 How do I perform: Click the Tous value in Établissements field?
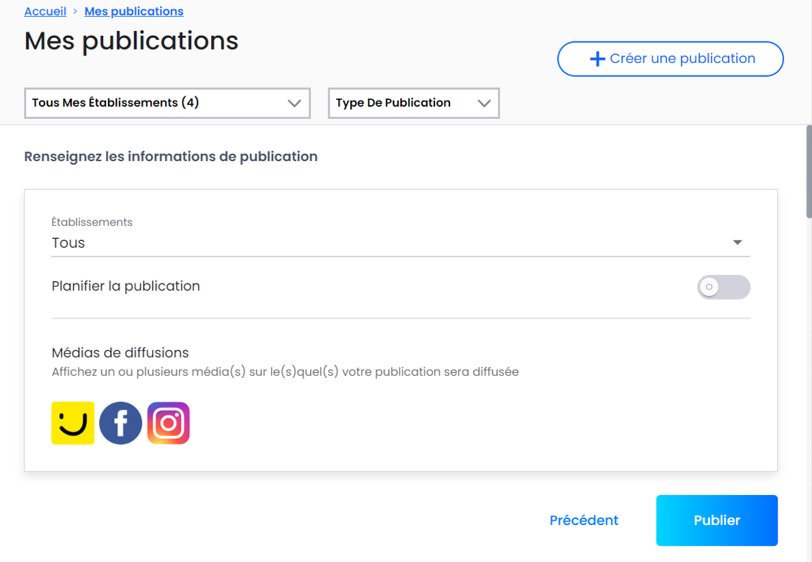point(68,243)
